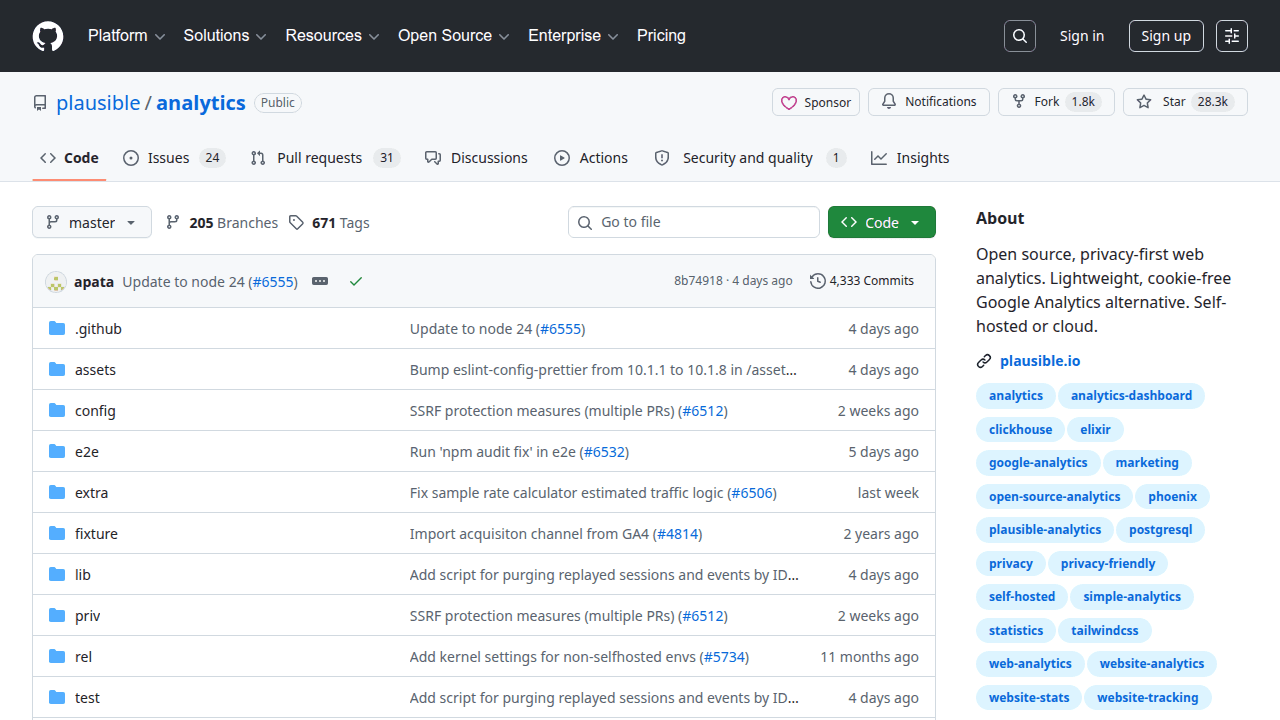Open the Actions tab
This screenshot has height=720, width=1280.
click(x=591, y=158)
